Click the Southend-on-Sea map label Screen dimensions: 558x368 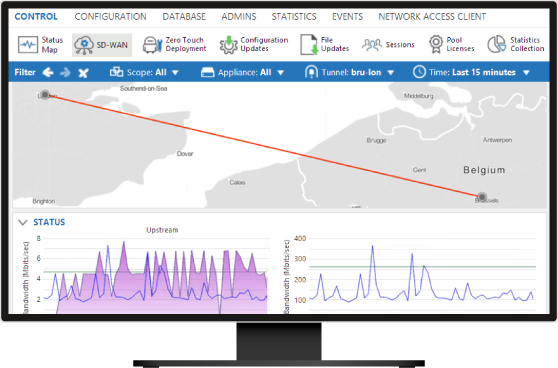[143, 88]
